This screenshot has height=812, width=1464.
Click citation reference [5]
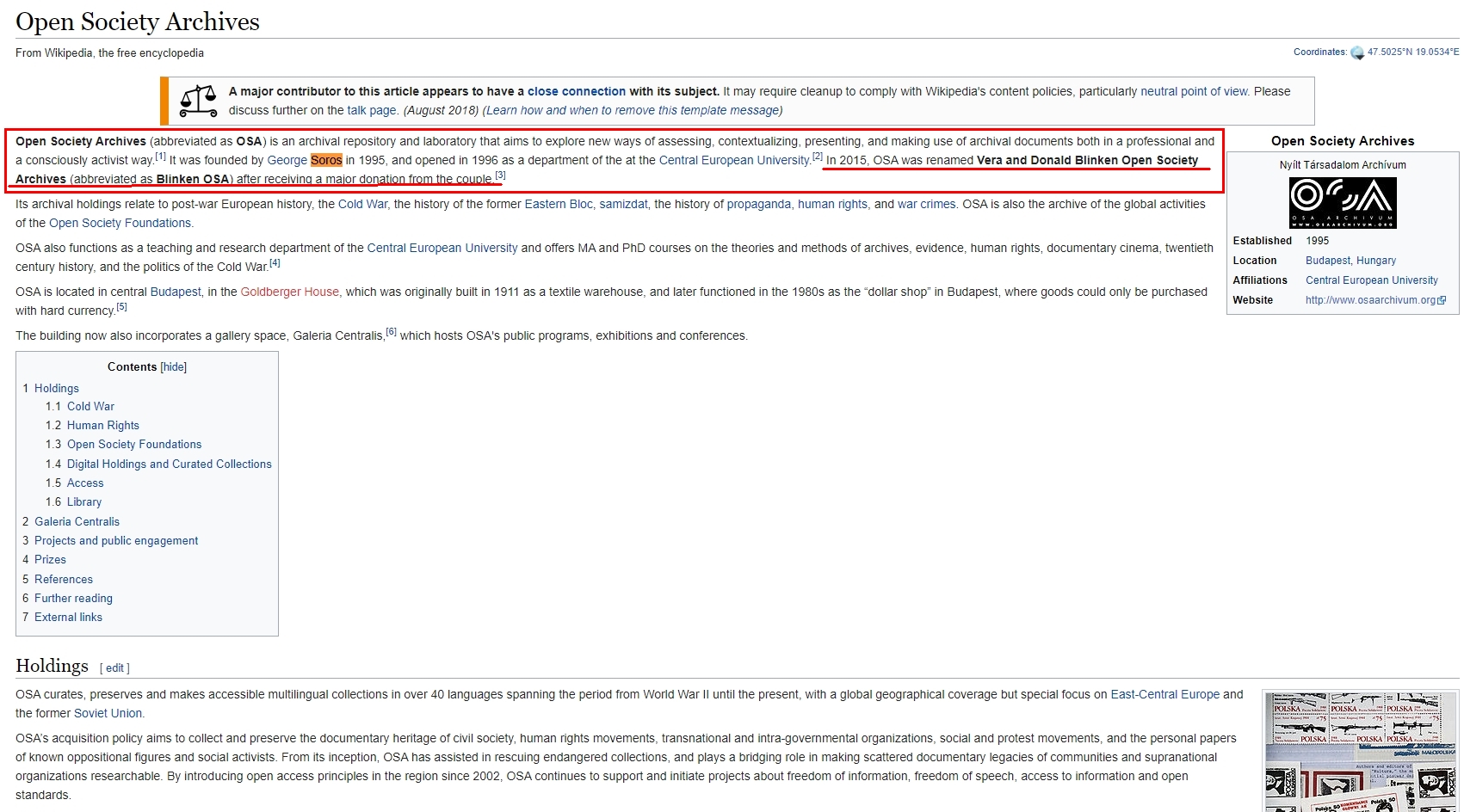(121, 307)
